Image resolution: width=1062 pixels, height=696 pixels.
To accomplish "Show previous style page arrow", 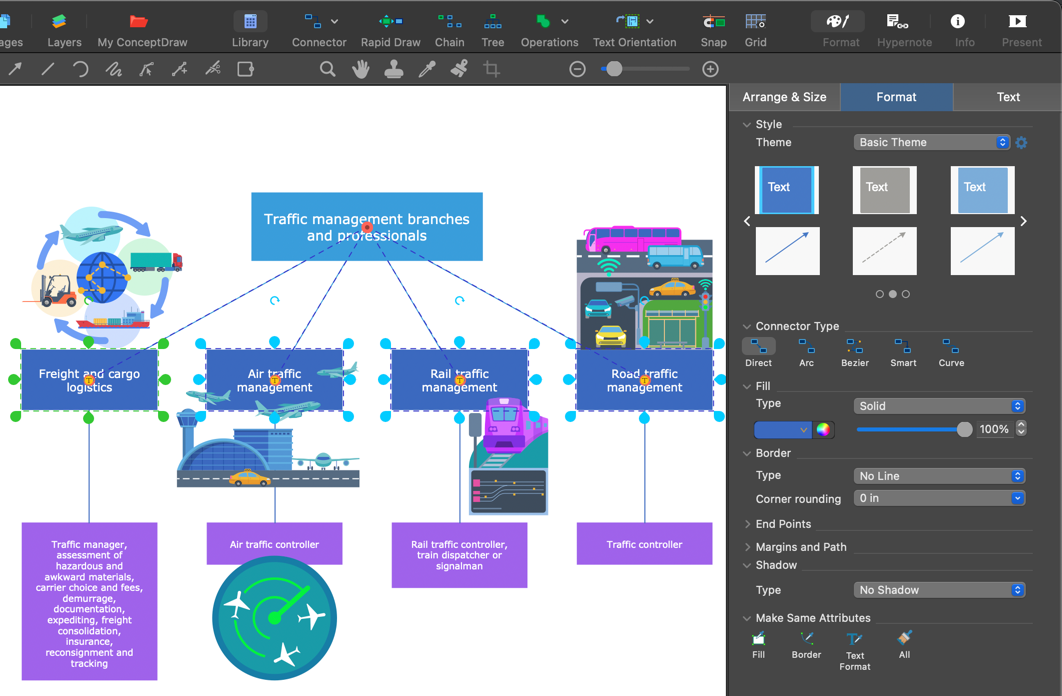I will [747, 221].
